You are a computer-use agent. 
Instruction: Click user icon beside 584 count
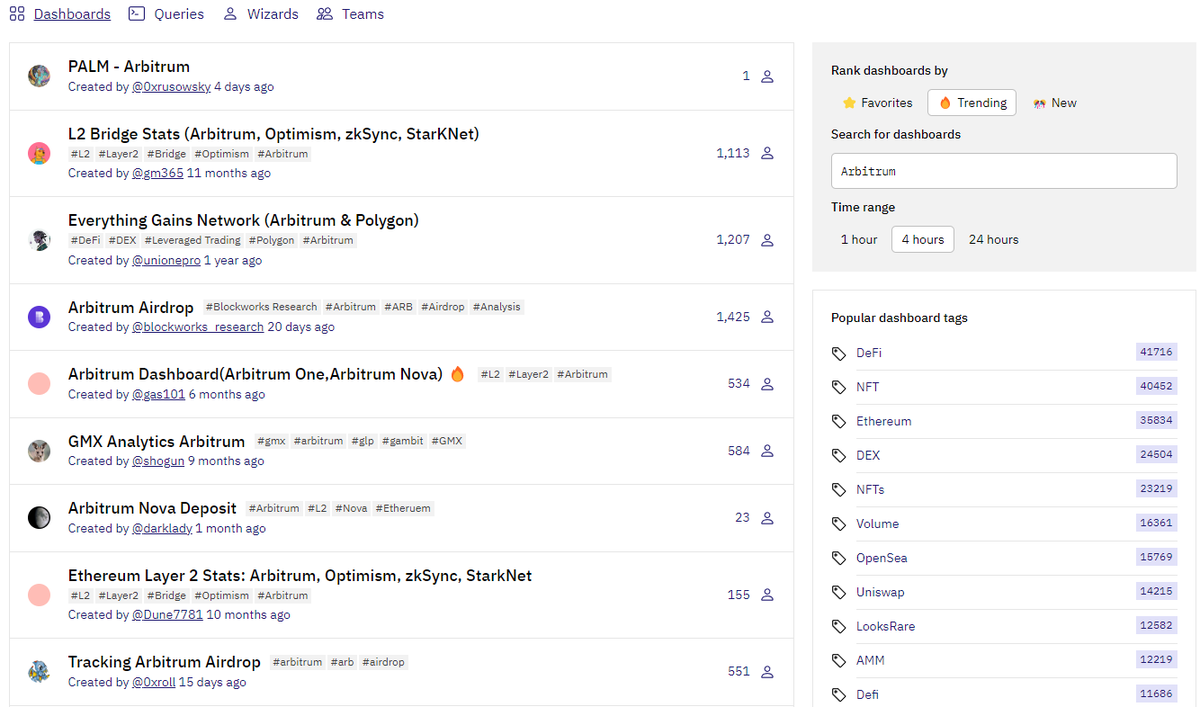coord(767,451)
